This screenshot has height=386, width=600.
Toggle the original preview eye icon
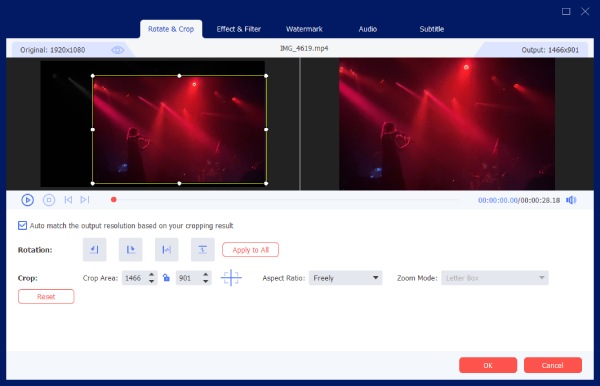pos(117,50)
